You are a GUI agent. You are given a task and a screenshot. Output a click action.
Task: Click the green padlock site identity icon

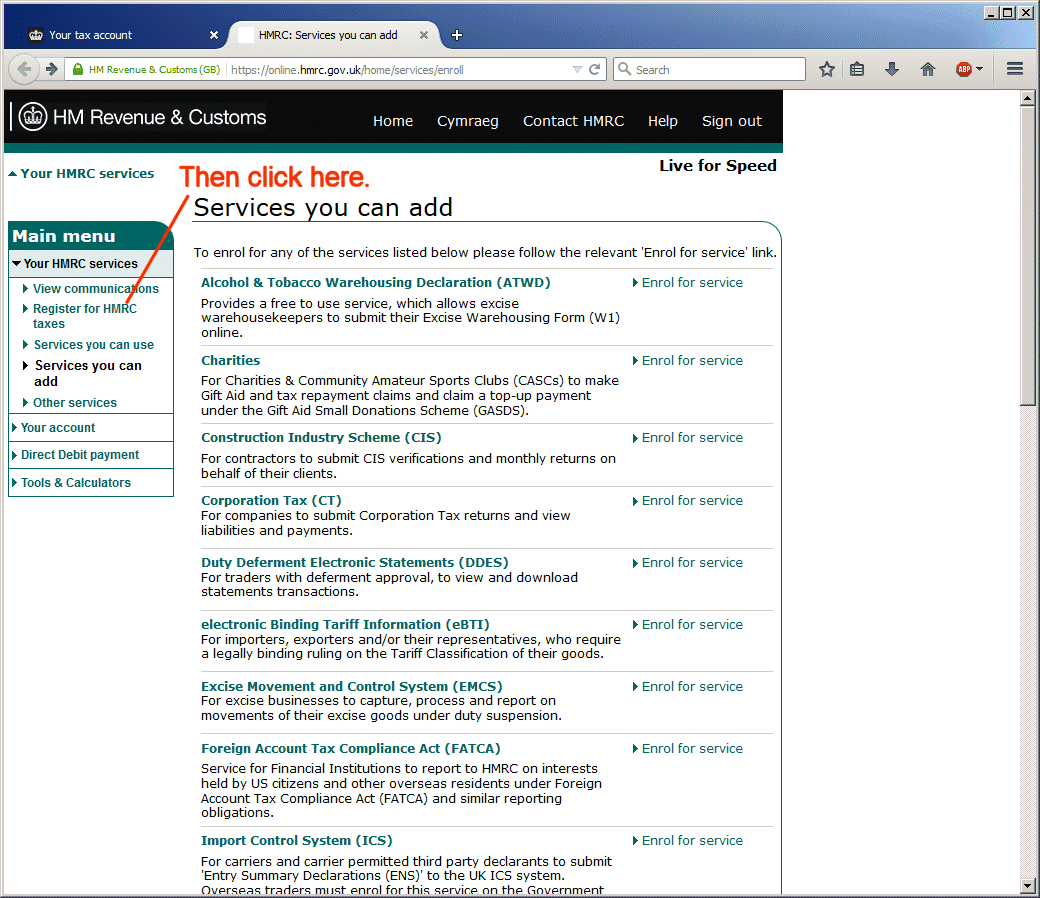[x=78, y=69]
